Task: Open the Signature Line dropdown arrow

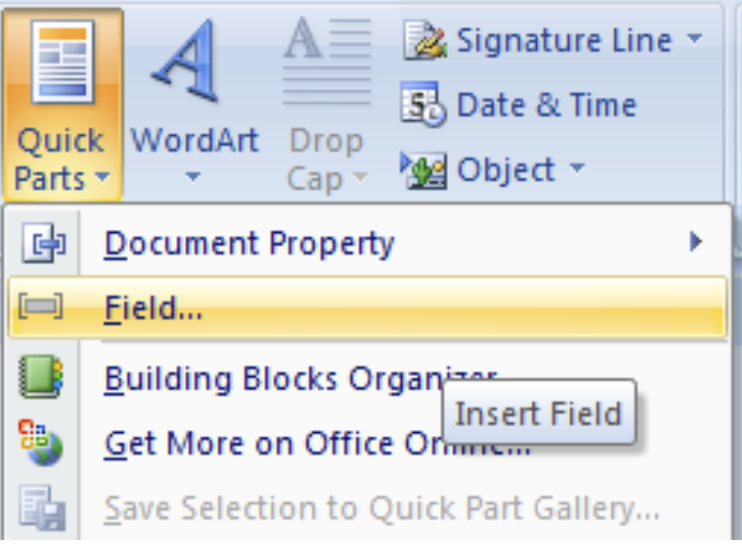Action: click(694, 38)
